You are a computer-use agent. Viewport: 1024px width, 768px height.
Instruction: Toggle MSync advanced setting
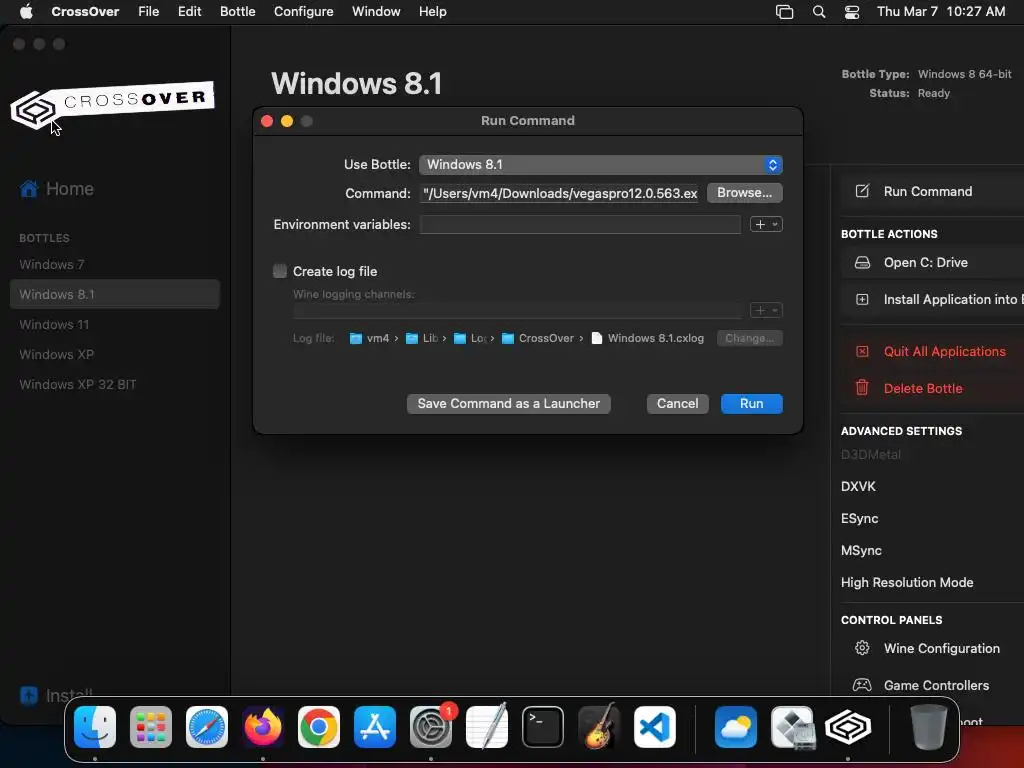point(861,551)
